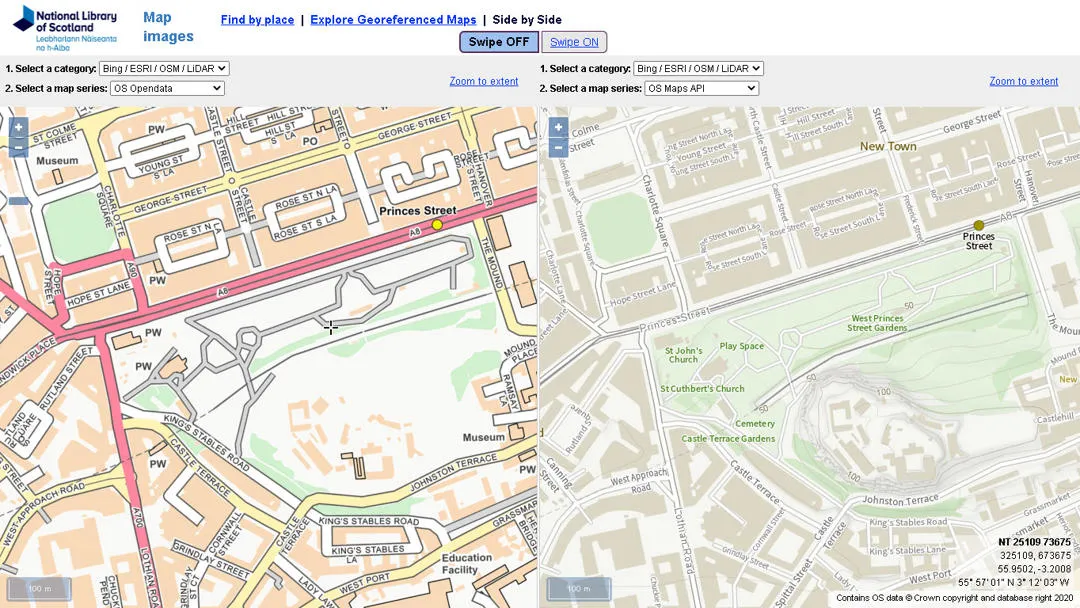Click Zoom to extent for the right map
Image resolution: width=1080 pixels, height=608 pixels.
point(1024,81)
